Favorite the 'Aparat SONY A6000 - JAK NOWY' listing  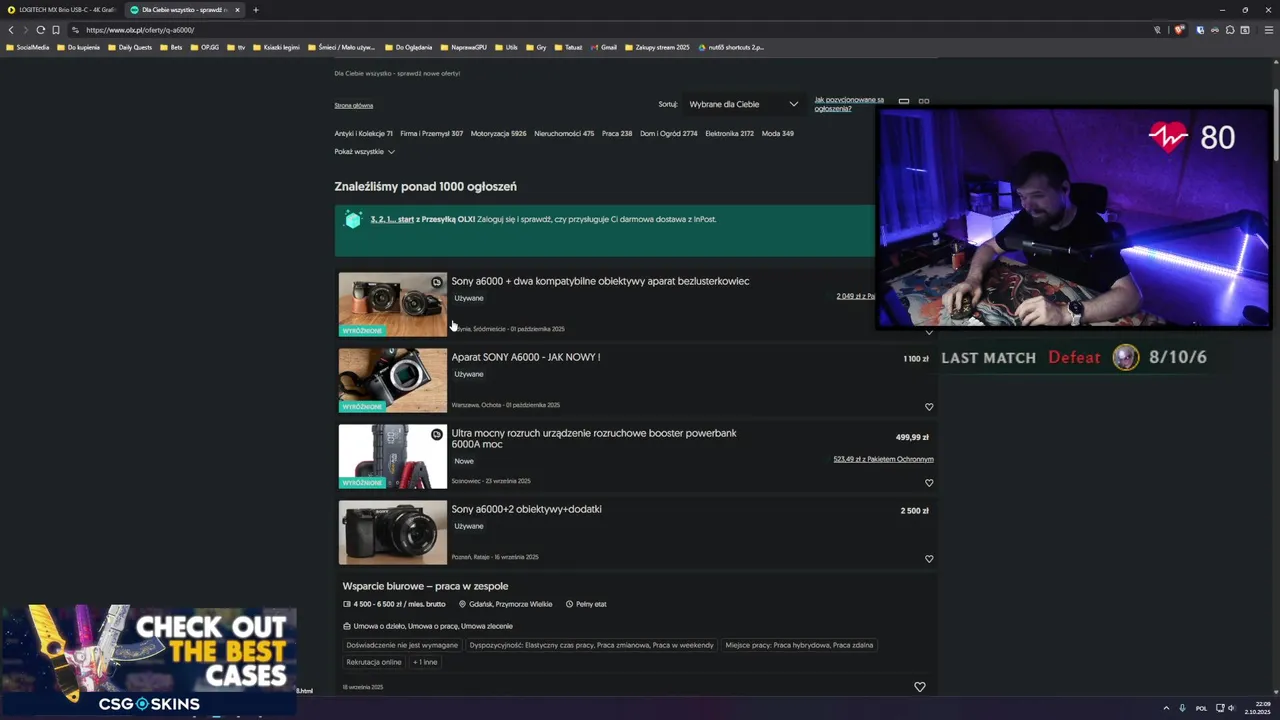(929, 407)
